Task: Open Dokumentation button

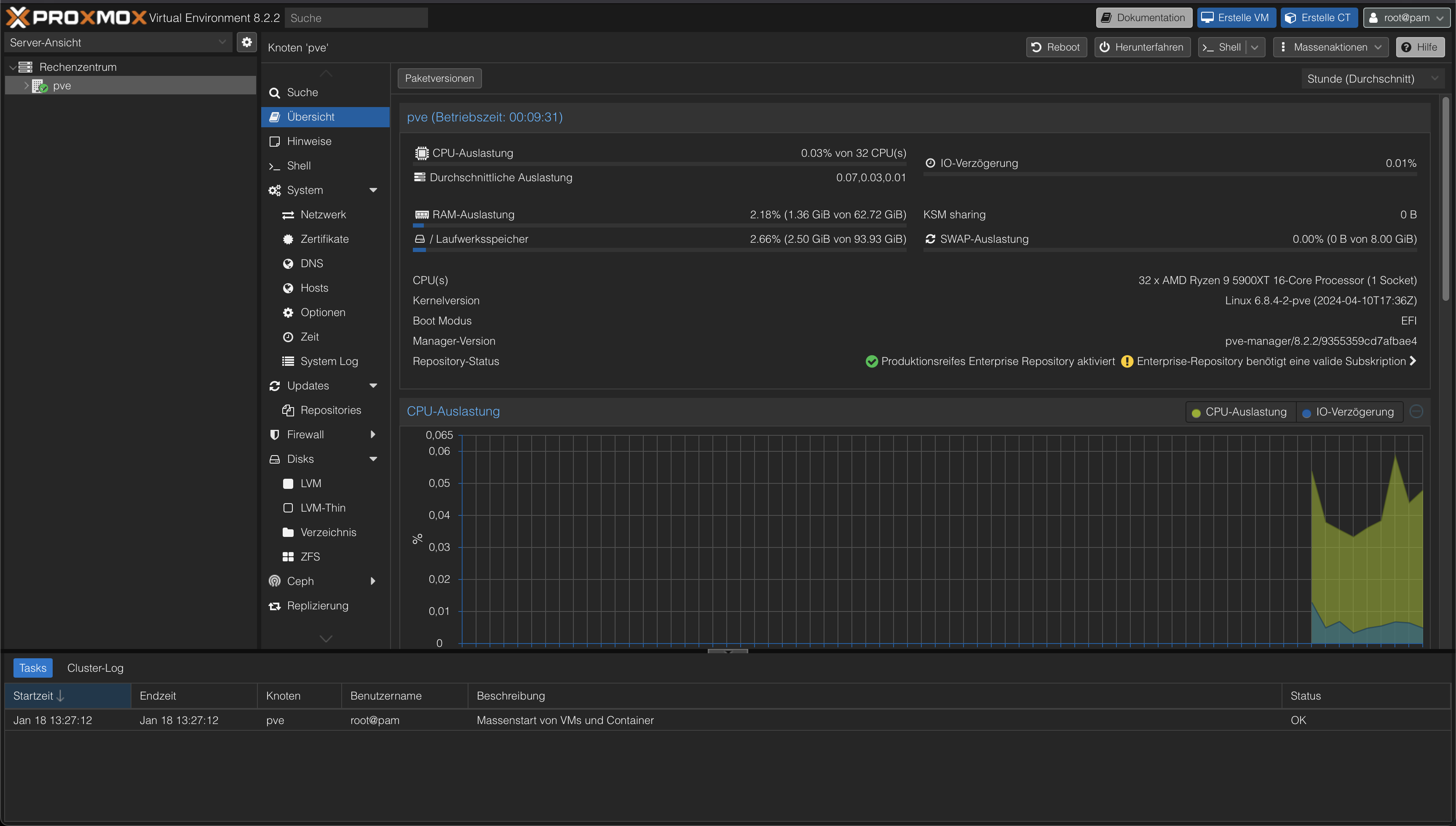Action: point(1143,18)
